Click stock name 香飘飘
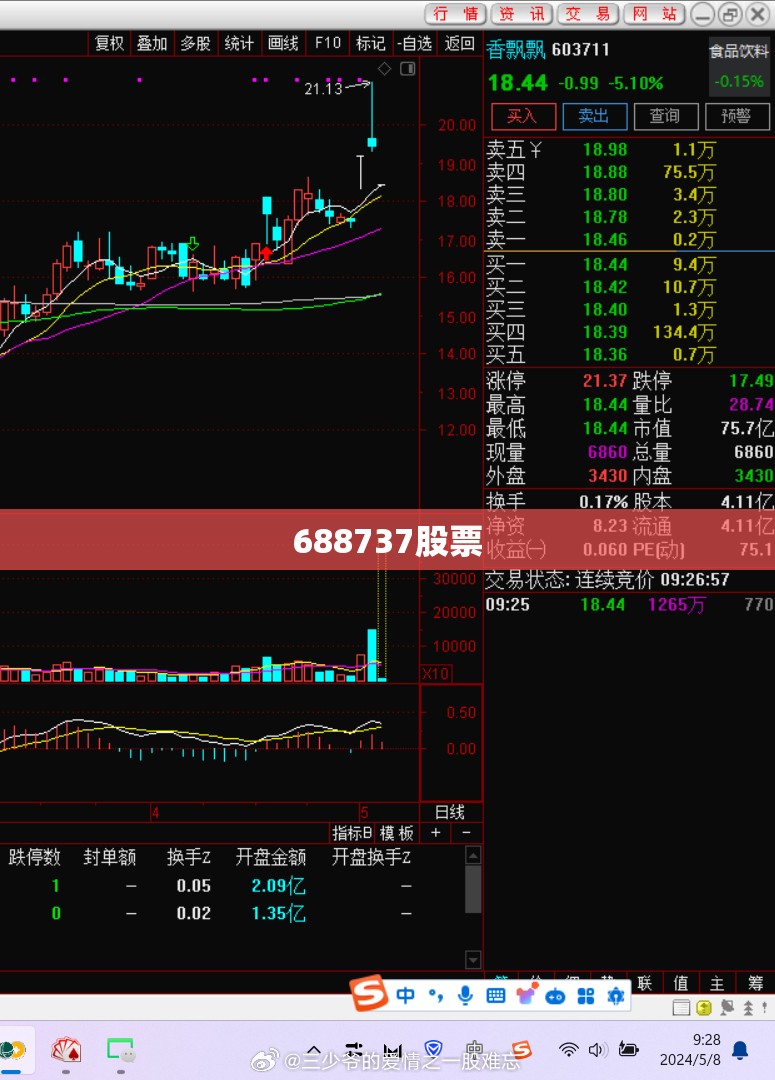The height and width of the screenshot is (1080, 775). coord(516,50)
